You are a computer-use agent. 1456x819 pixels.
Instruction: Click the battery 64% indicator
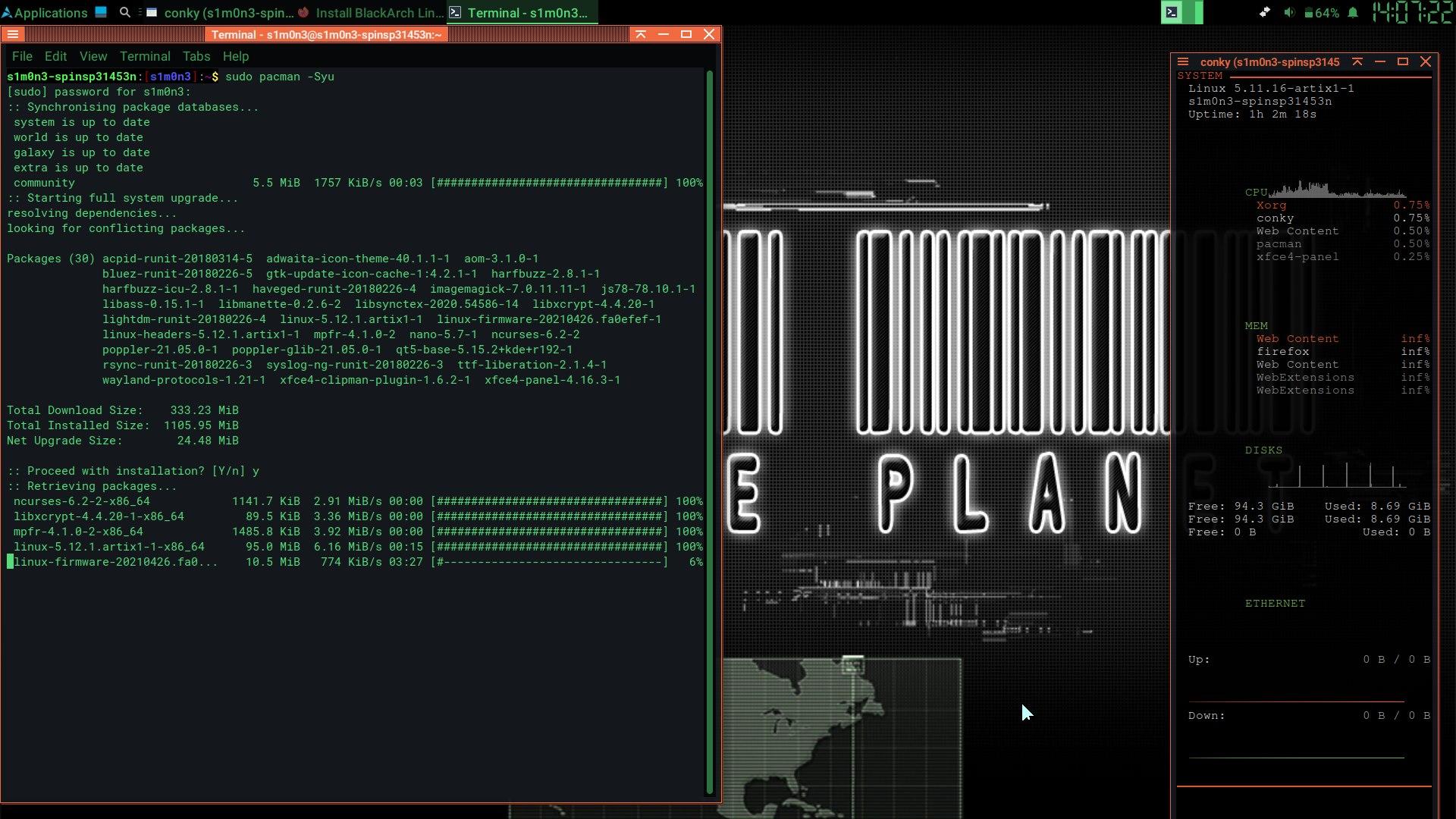point(1321,13)
